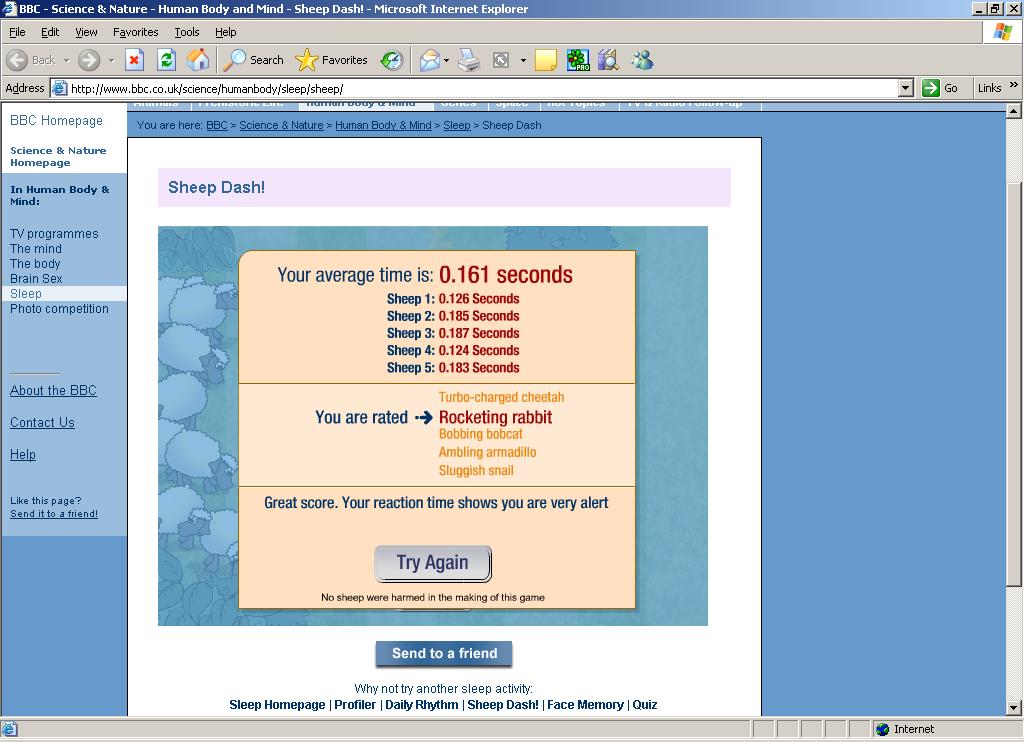Open the Edit menu
Image resolution: width=1024 pixels, height=742 pixels.
click(50, 32)
